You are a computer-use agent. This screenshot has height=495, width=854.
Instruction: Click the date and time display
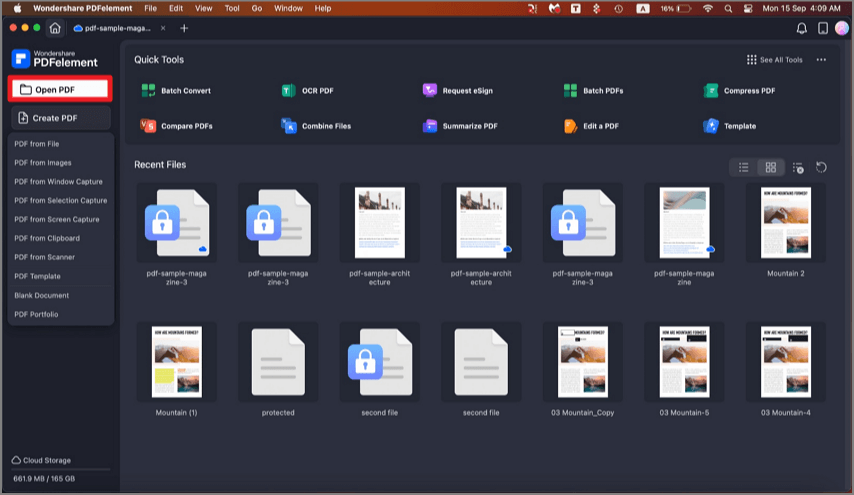pos(801,8)
